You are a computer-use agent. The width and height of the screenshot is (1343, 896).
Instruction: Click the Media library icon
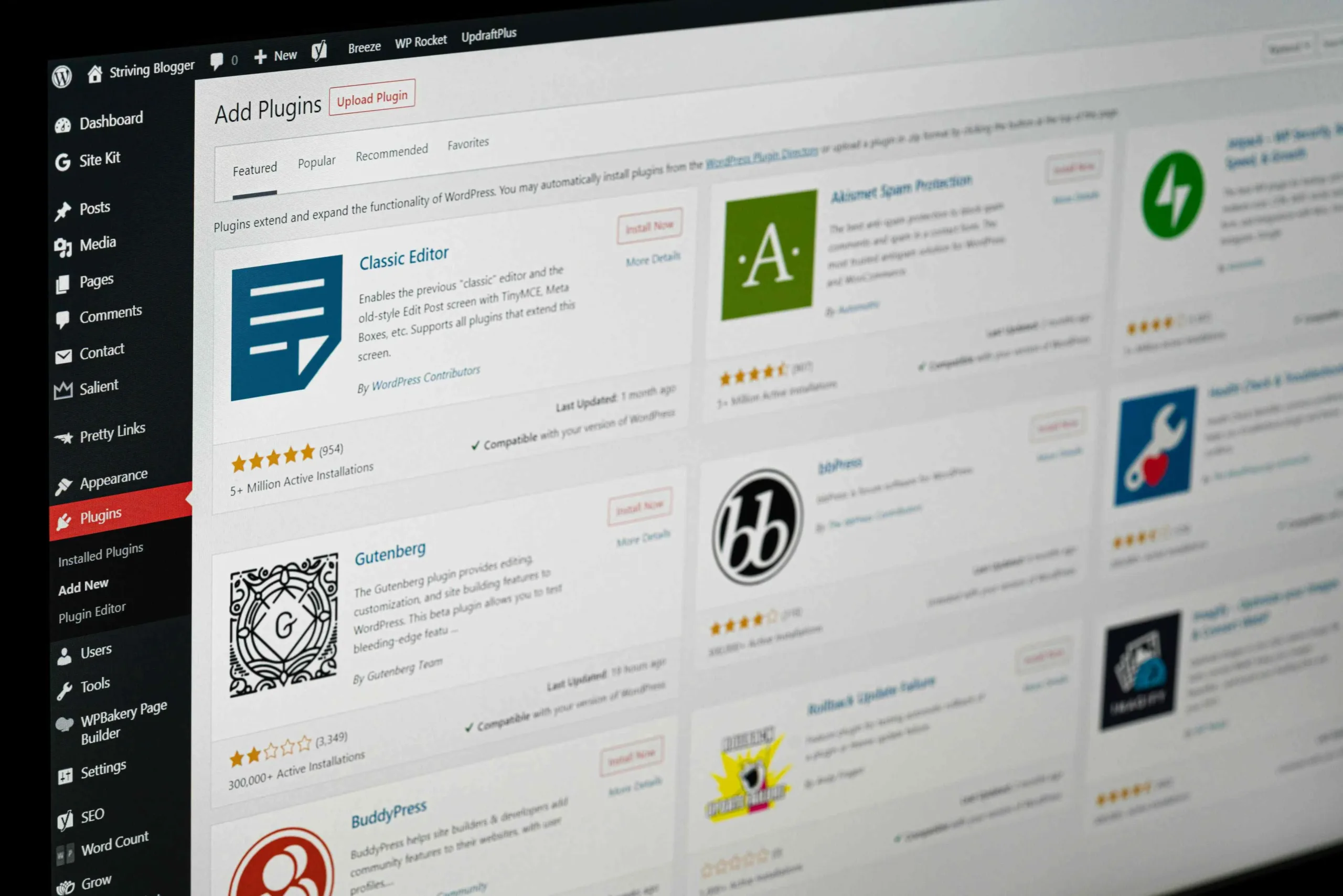point(63,242)
